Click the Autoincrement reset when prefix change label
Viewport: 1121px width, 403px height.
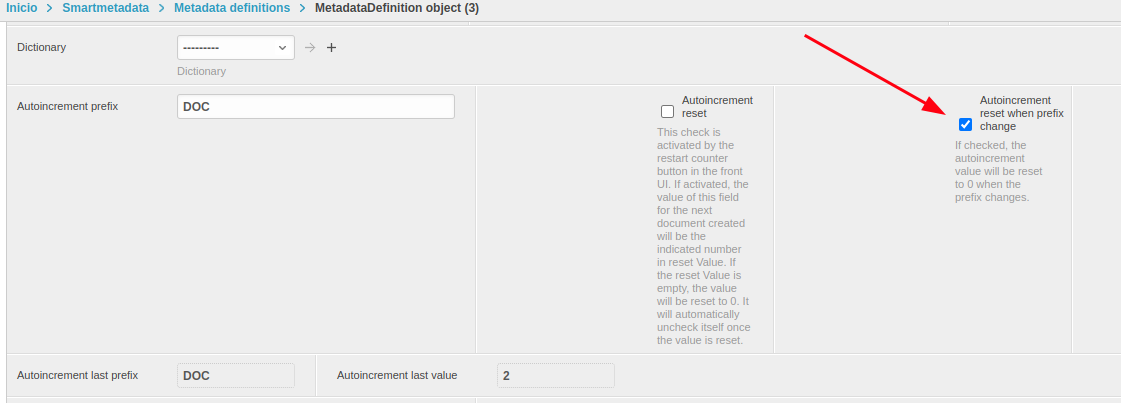point(1021,113)
